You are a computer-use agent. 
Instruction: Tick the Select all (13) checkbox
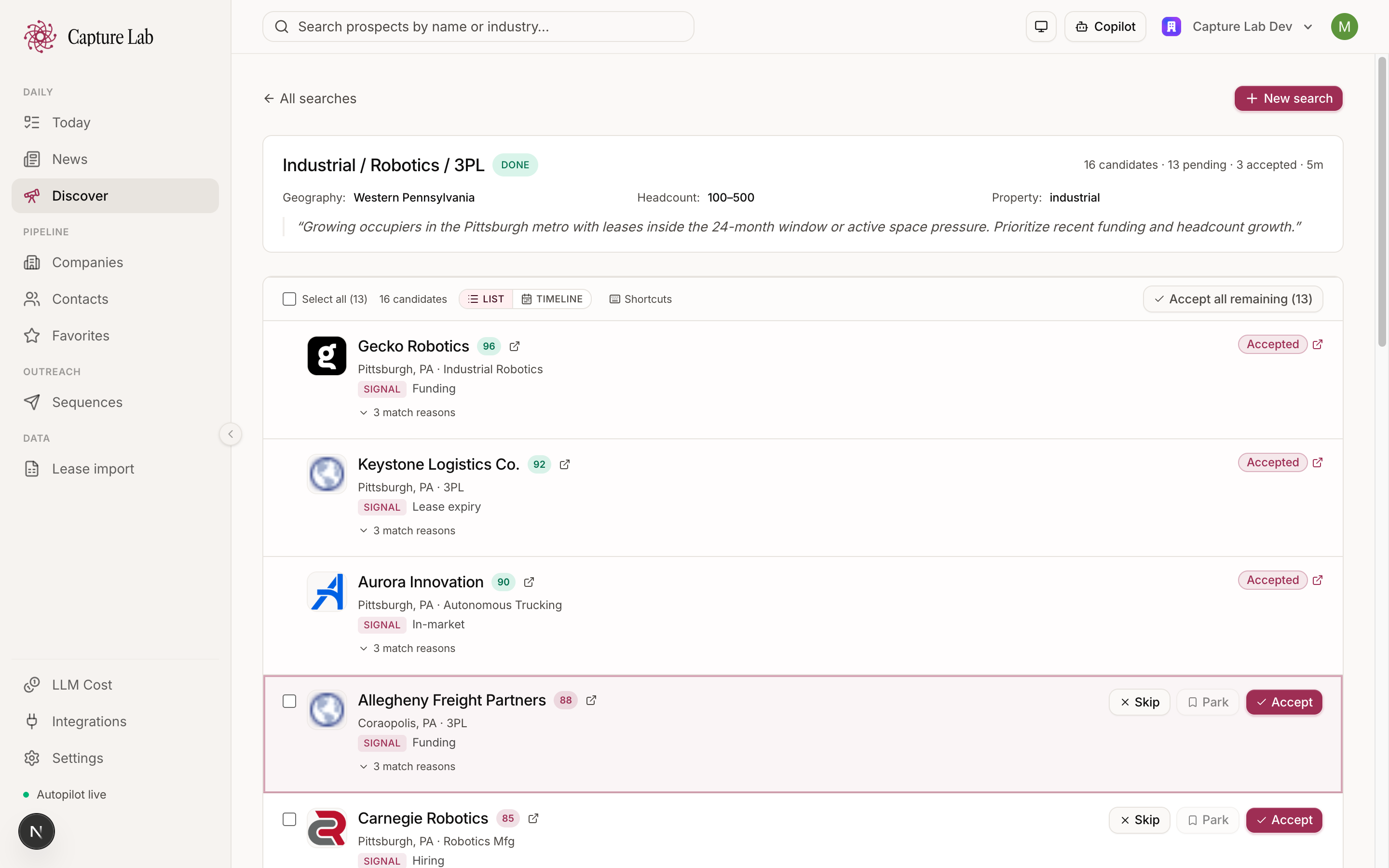289,299
